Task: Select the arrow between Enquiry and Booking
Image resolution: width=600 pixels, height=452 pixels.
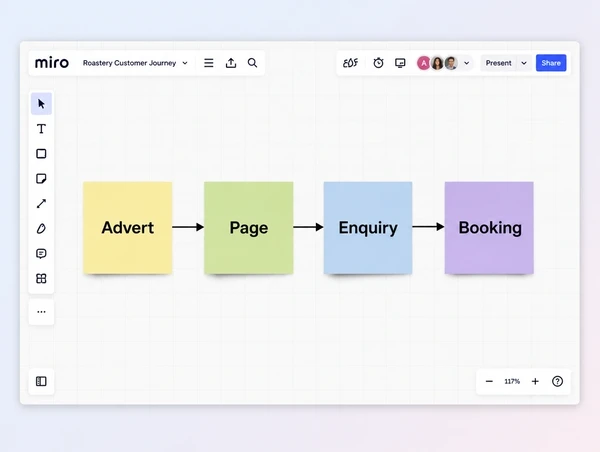Action: click(429, 227)
